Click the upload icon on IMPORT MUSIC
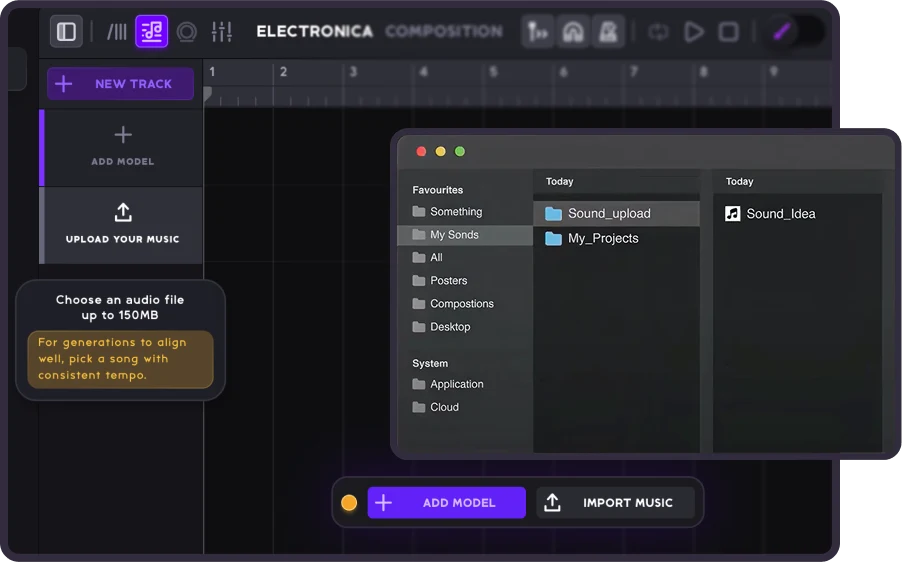 (x=552, y=502)
